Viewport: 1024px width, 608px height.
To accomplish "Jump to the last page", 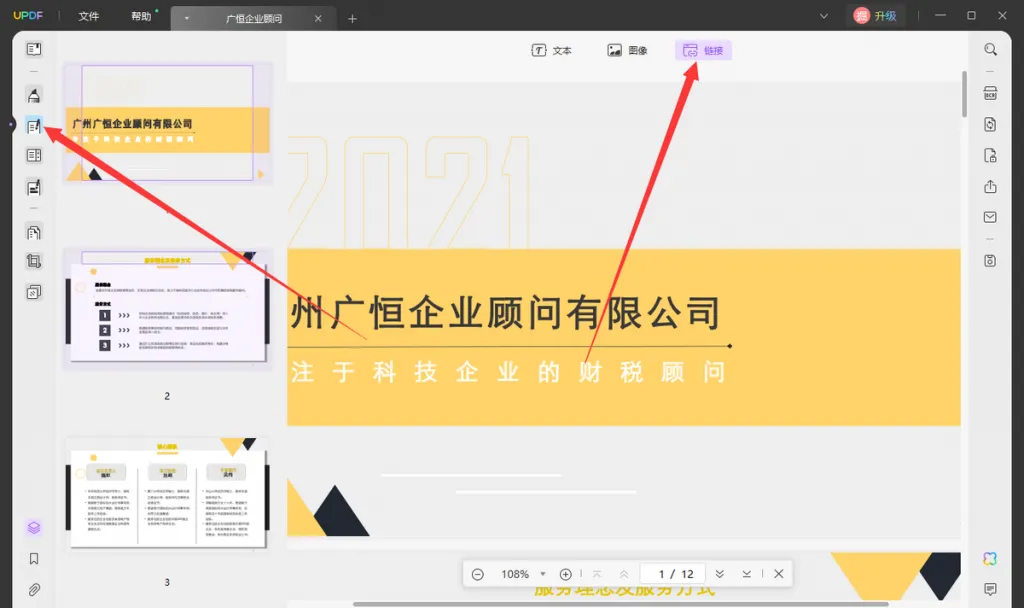I will (746, 574).
